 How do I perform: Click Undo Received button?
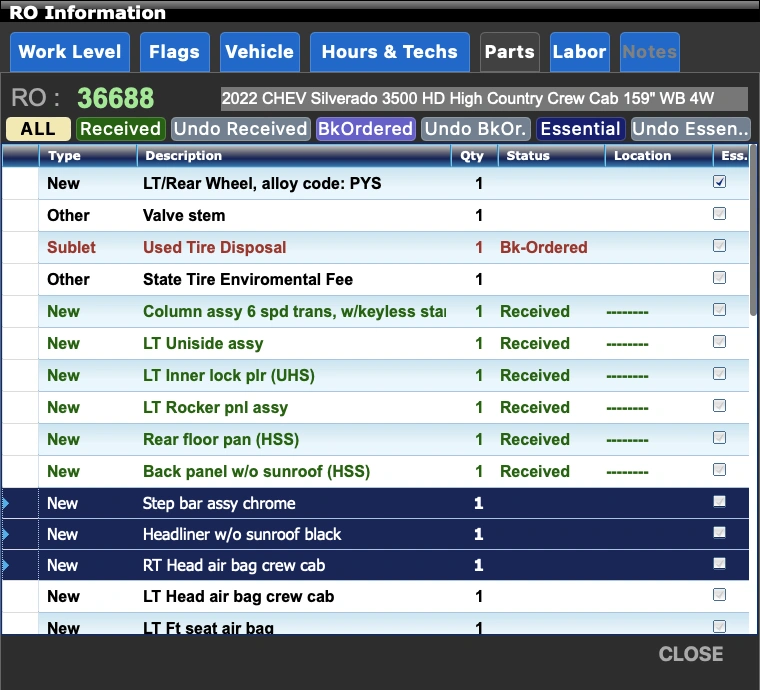pos(240,129)
